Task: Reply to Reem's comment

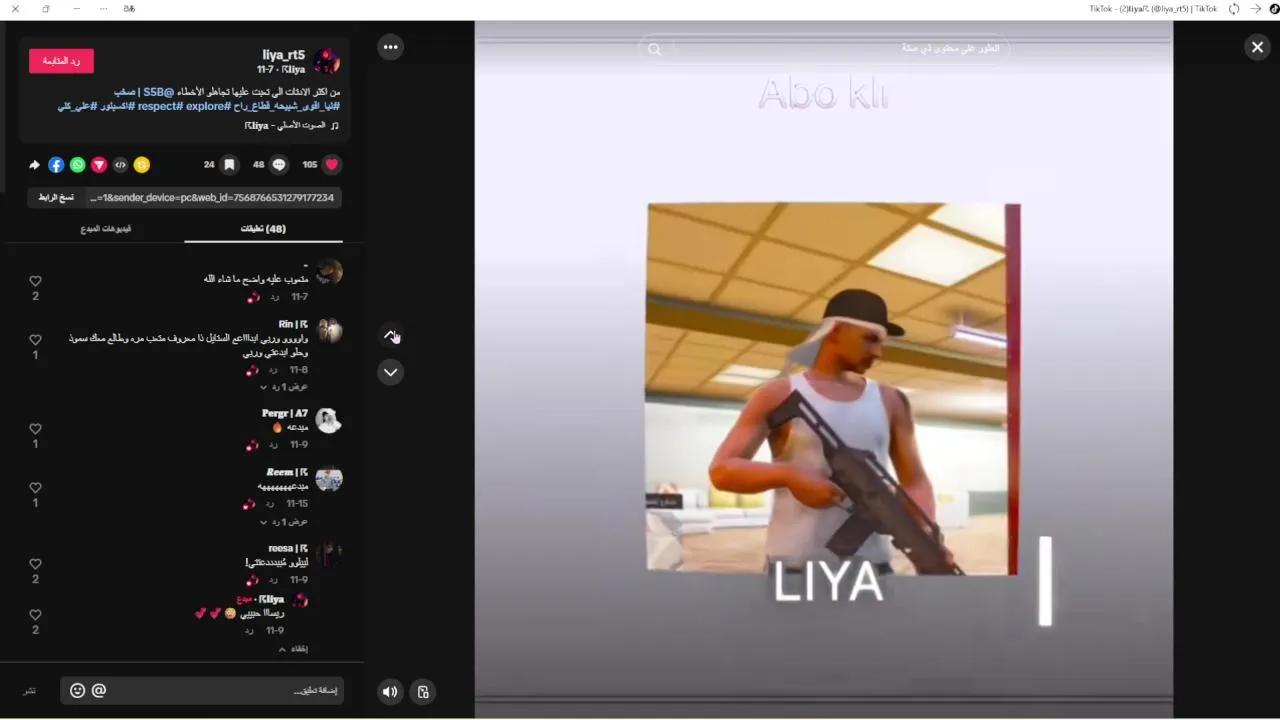Action: pos(270,504)
